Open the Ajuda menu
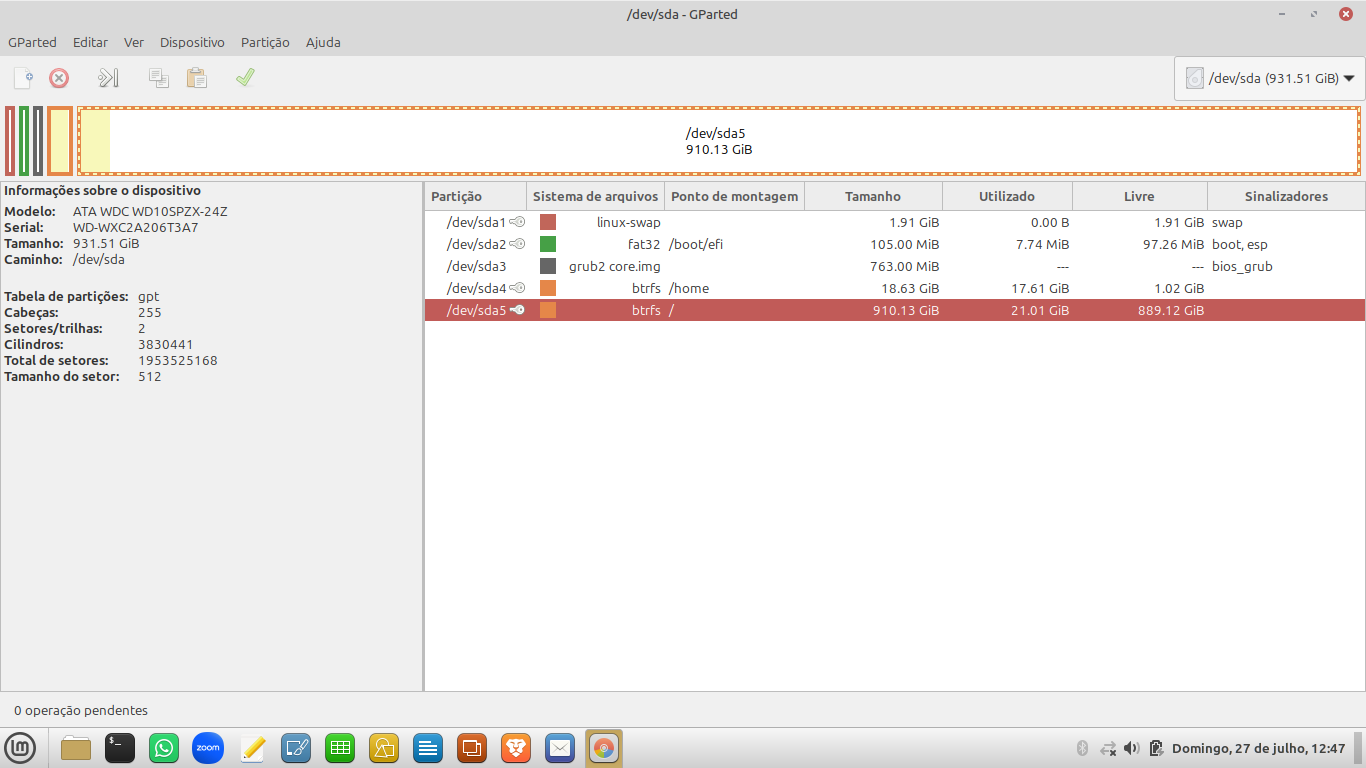The image size is (1366, 768). click(323, 42)
